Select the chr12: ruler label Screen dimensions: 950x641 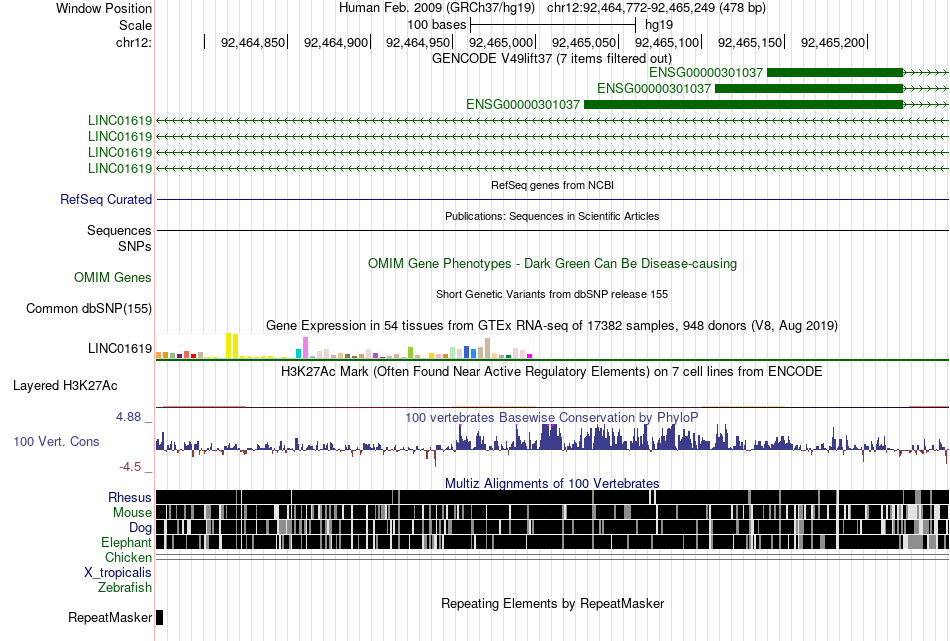(x=133, y=42)
